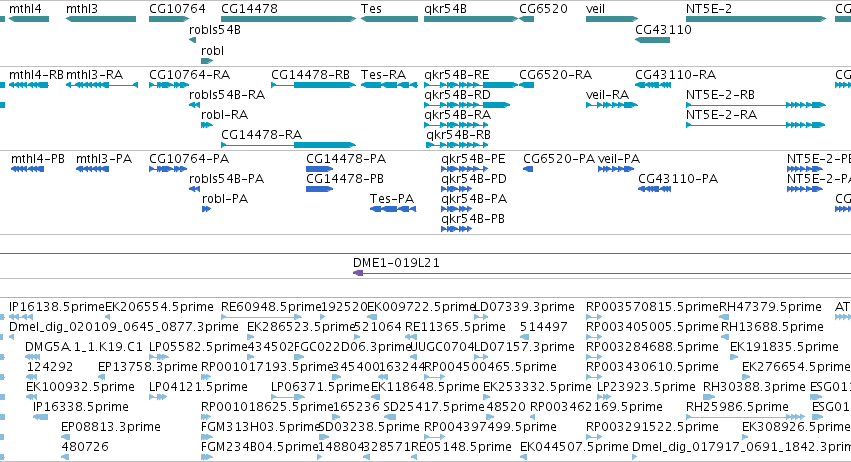The height and width of the screenshot is (462, 851).
Task: Select the qkr54B-RA transcript label
Action: click(458, 115)
